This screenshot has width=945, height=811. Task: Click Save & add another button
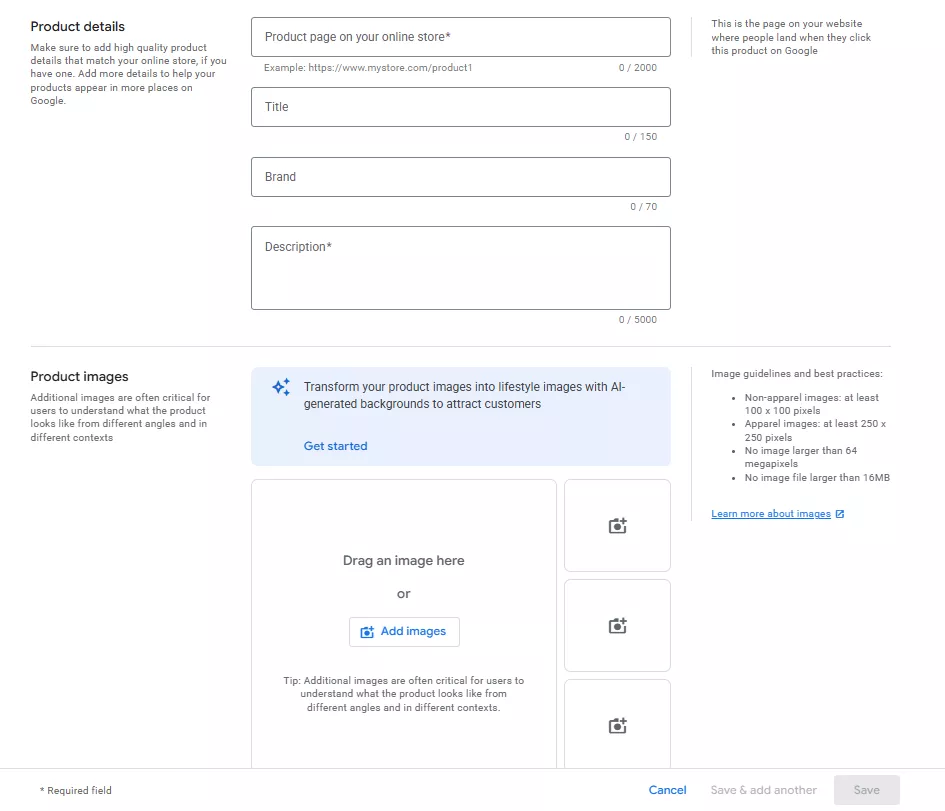pos(763,790)
